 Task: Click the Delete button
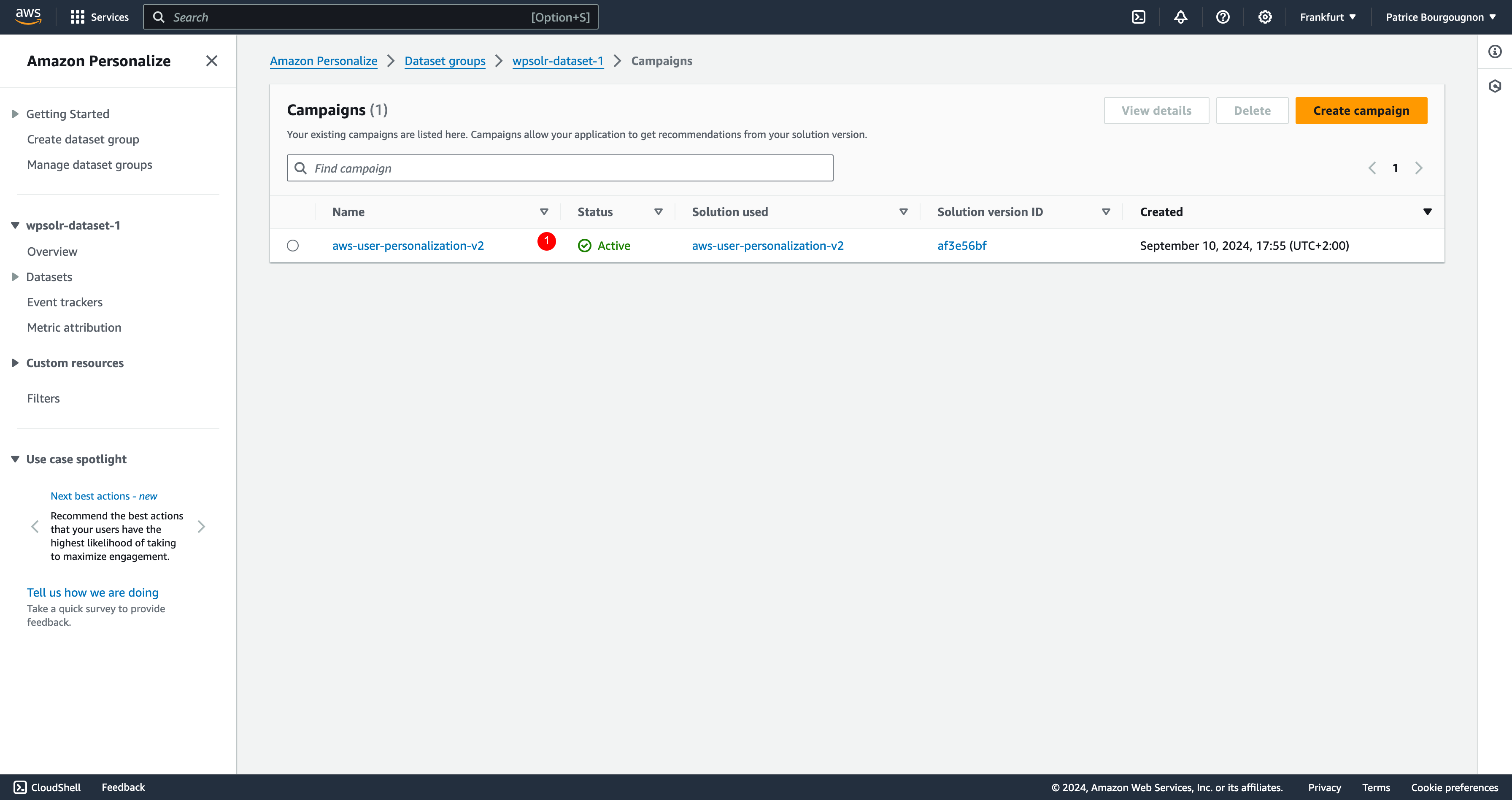[1252, 111]
